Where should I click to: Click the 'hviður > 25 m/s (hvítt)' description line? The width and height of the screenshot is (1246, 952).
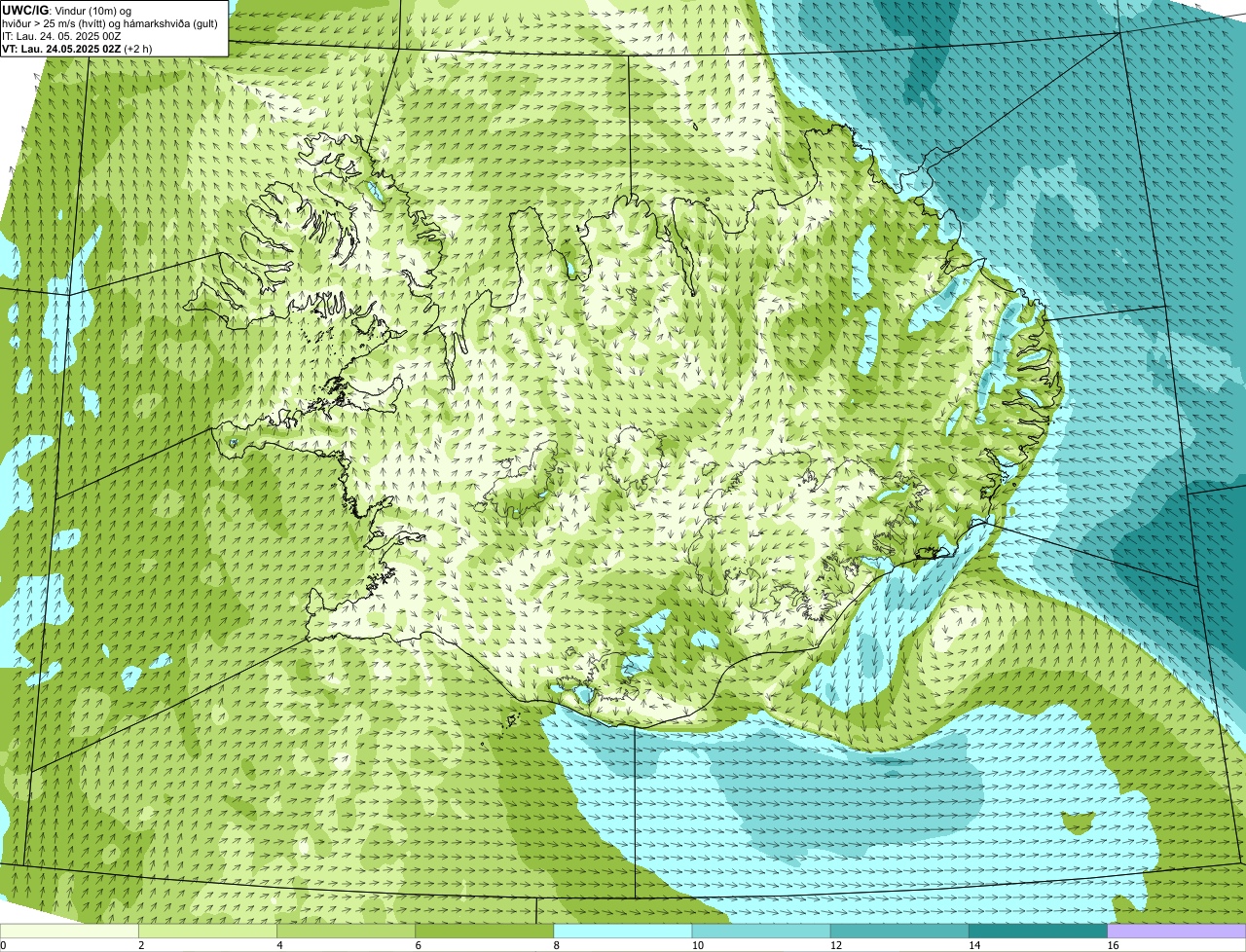tap(110, 23)
